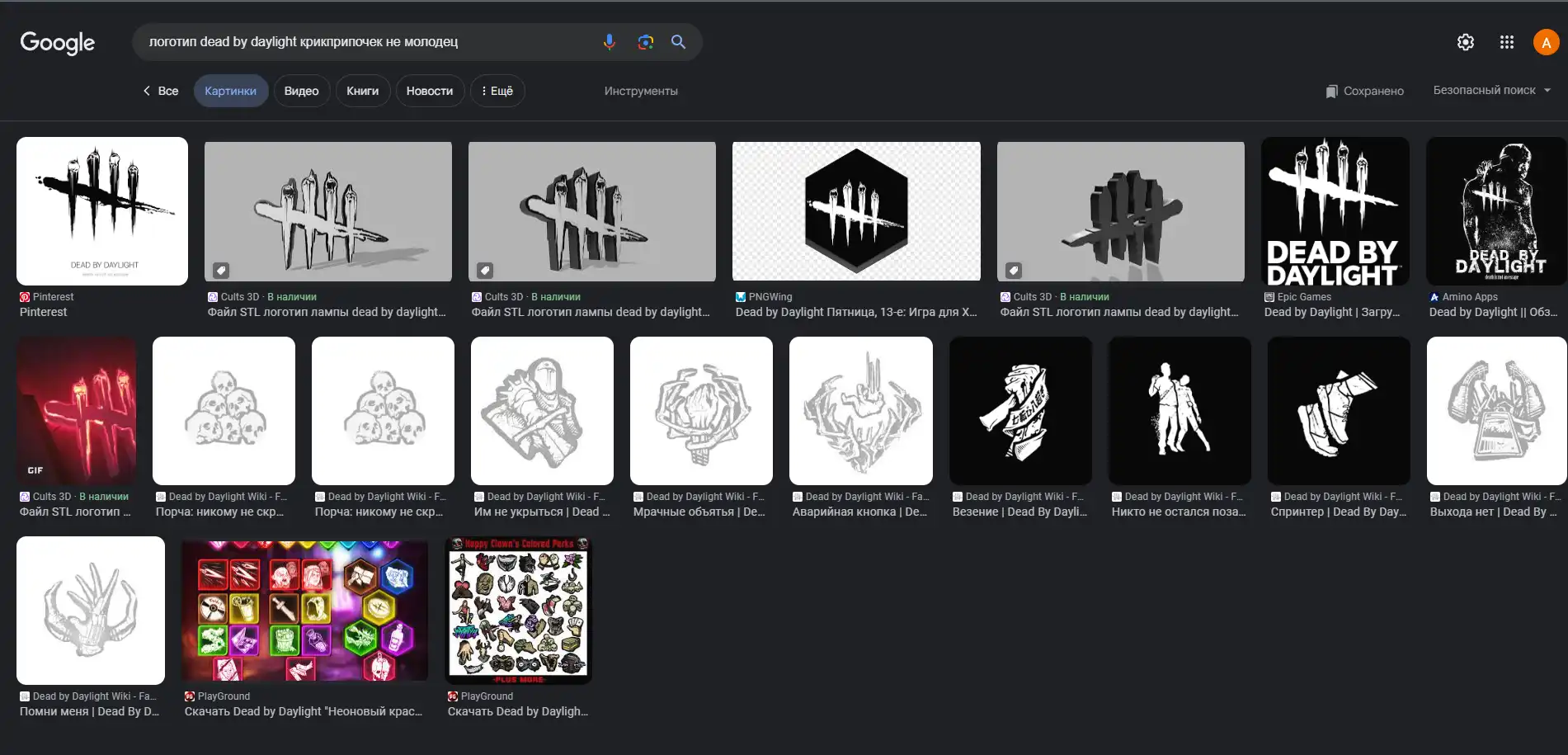The height and width of the screenshot is (755, 1568).
Task: Open 'Инструменты' search tools
Action: point(641,91)
